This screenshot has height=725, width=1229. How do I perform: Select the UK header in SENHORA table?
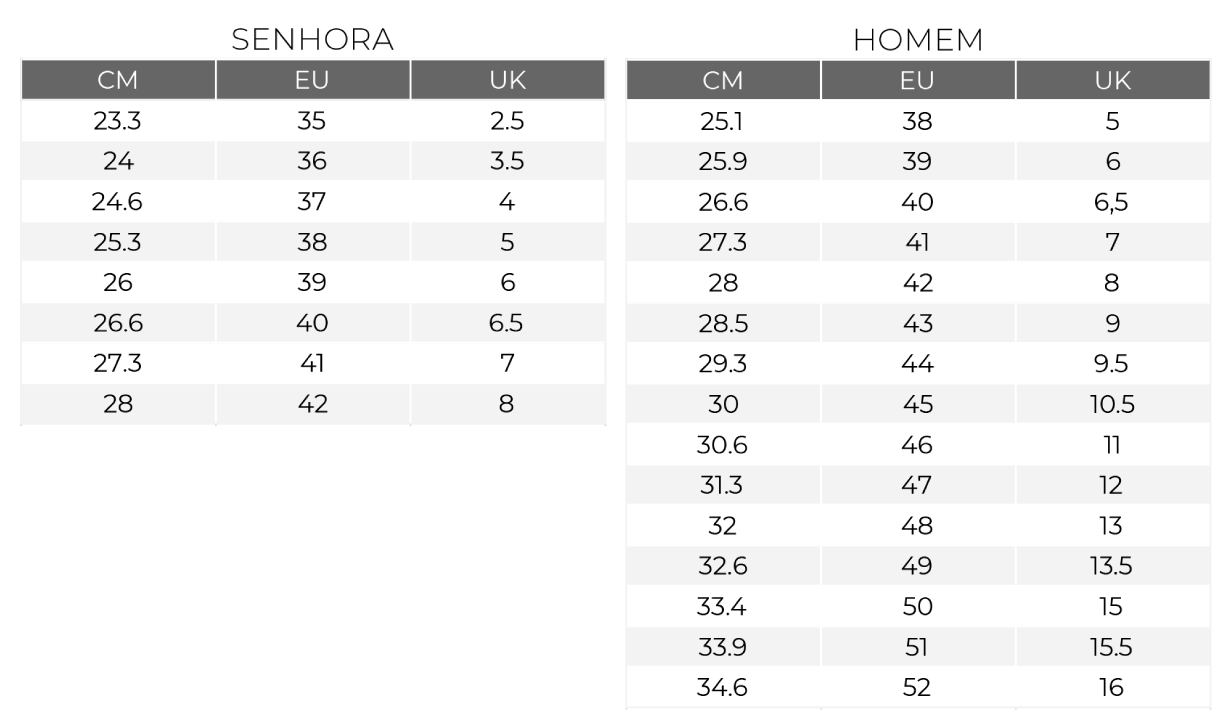(x=507, y=81)
